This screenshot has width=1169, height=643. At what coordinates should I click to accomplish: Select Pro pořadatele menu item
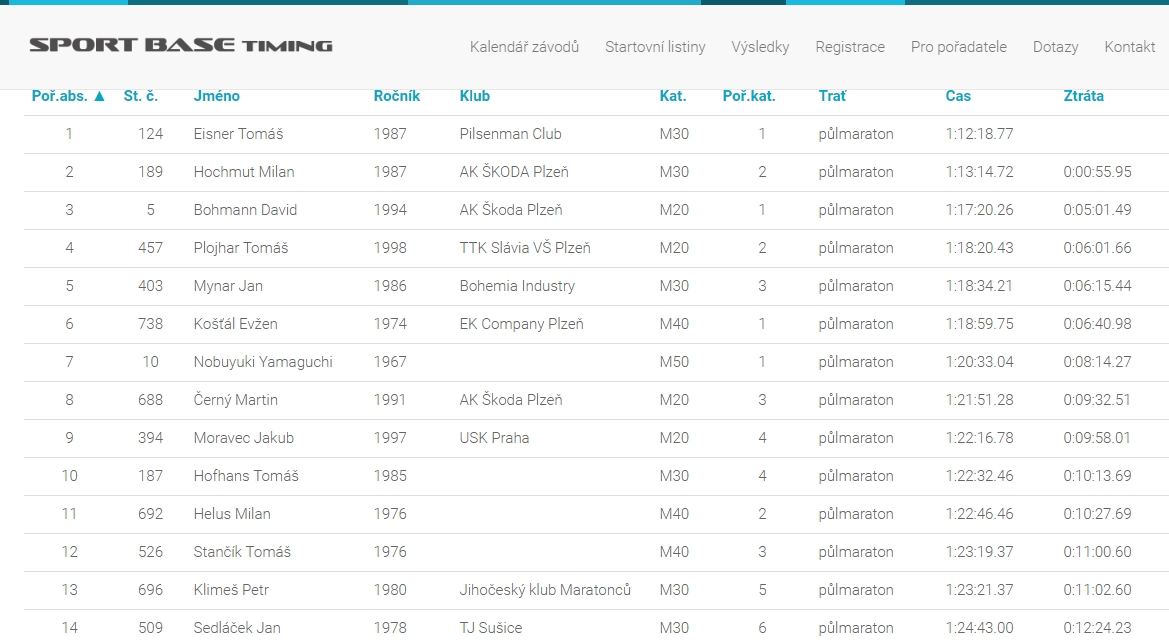(959, 47)
